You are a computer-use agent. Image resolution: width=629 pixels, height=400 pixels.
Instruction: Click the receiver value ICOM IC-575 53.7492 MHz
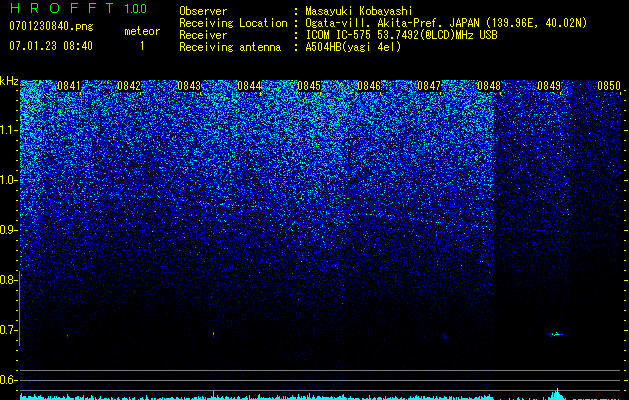(x=401, y=35)
